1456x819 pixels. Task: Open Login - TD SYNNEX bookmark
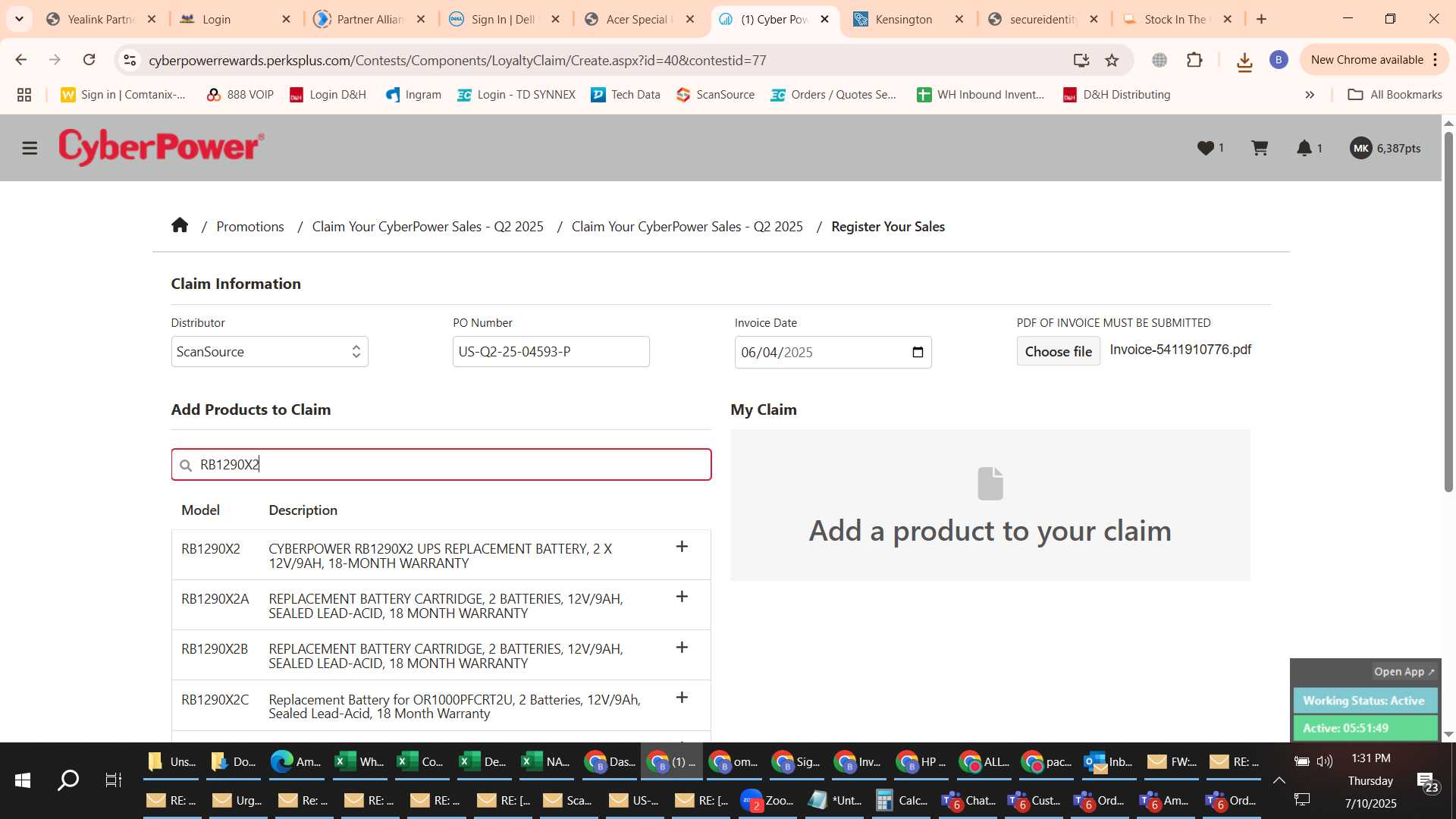(516, 95)
